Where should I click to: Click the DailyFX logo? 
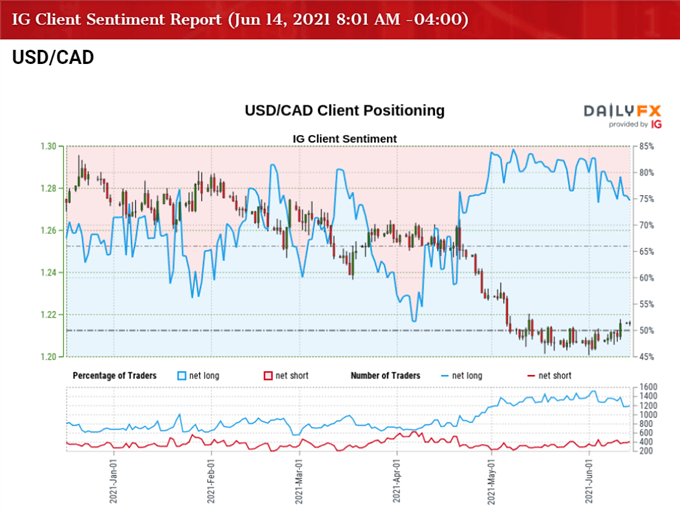pos(622,111)
